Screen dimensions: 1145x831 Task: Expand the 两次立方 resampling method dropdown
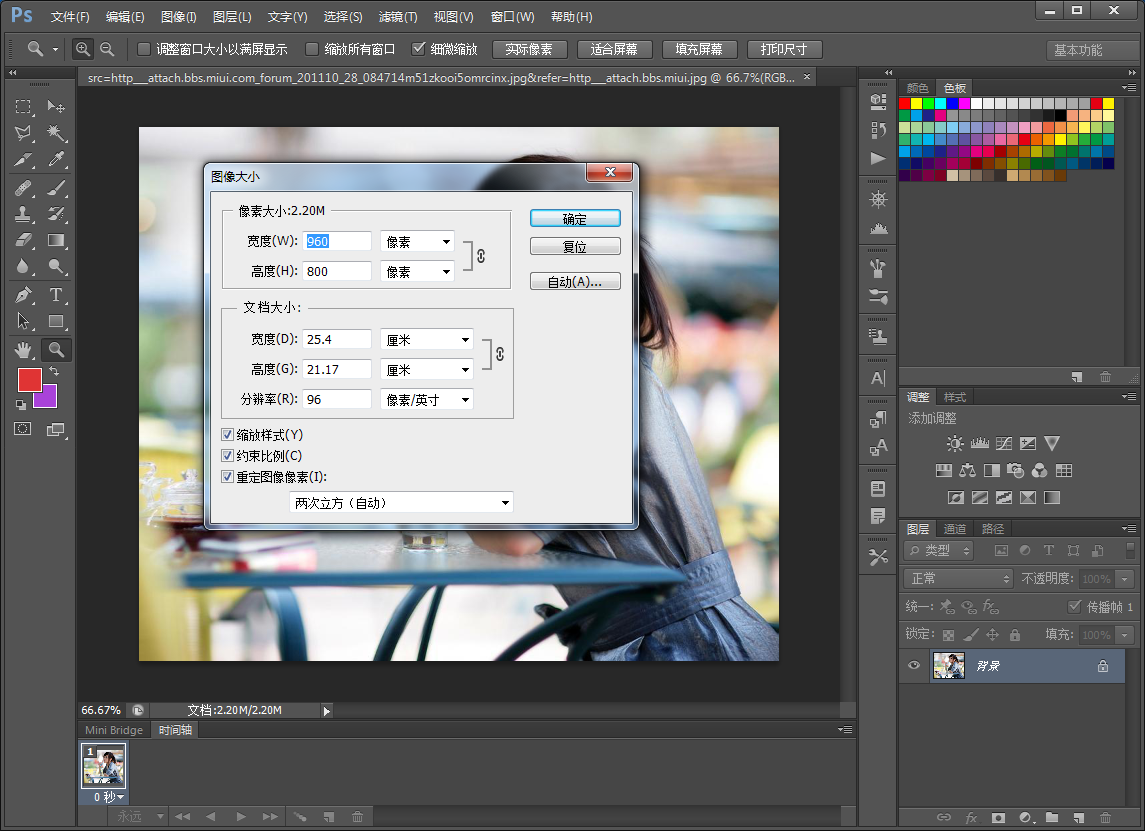coord(401,503)
